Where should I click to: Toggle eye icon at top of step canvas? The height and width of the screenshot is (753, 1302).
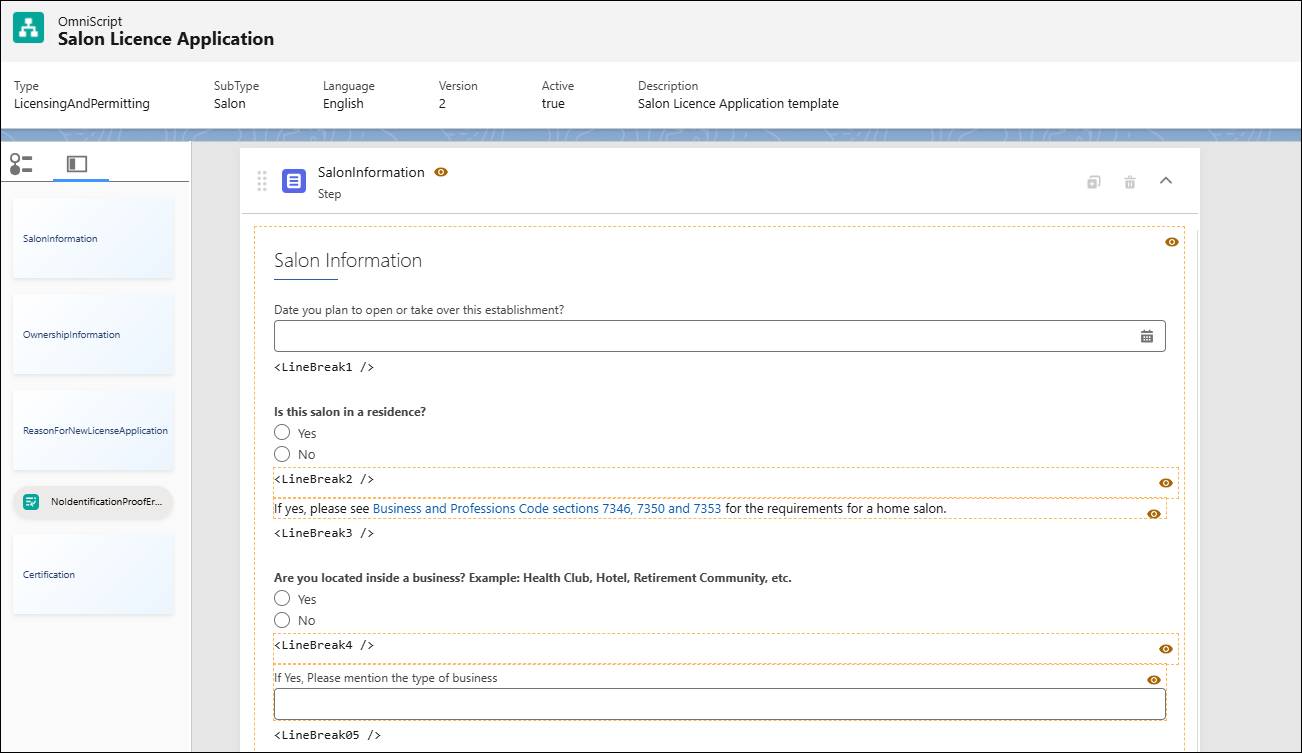tap(1172, 242)
